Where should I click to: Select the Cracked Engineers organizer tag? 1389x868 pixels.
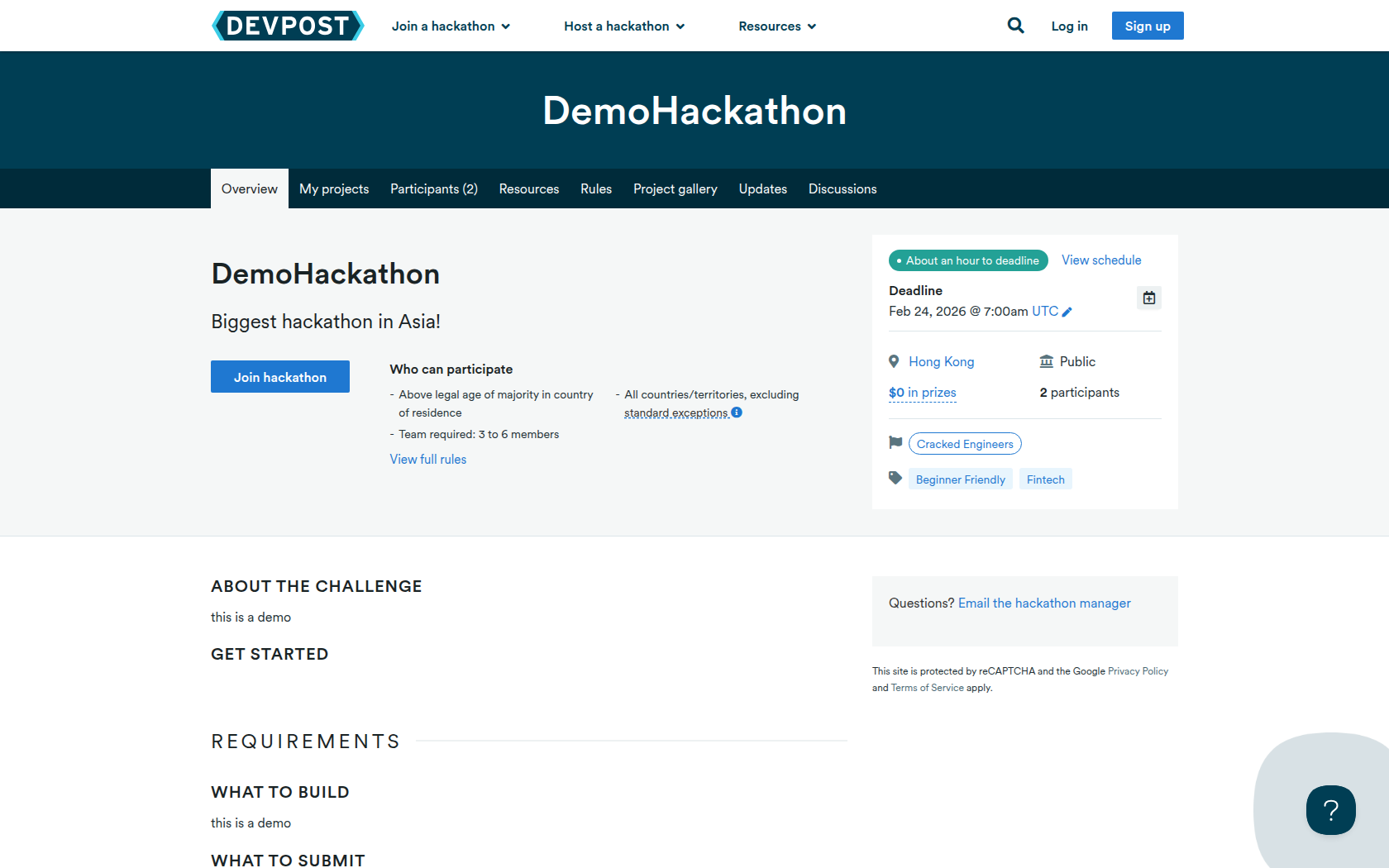tap(965, 444)
